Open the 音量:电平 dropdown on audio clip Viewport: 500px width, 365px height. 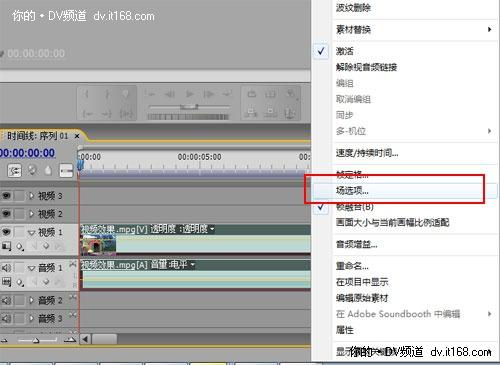(x=192, y=265)
